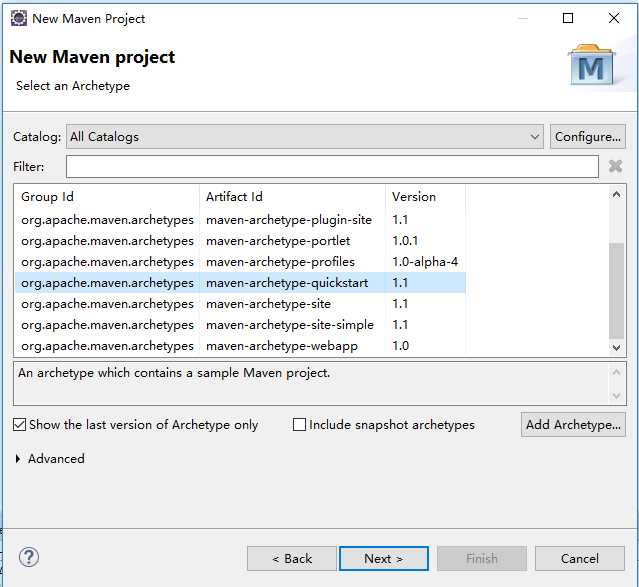Screen dimensions: 639x587
Task: Close the New Maven Project dialog
Action: pos(614,18)
